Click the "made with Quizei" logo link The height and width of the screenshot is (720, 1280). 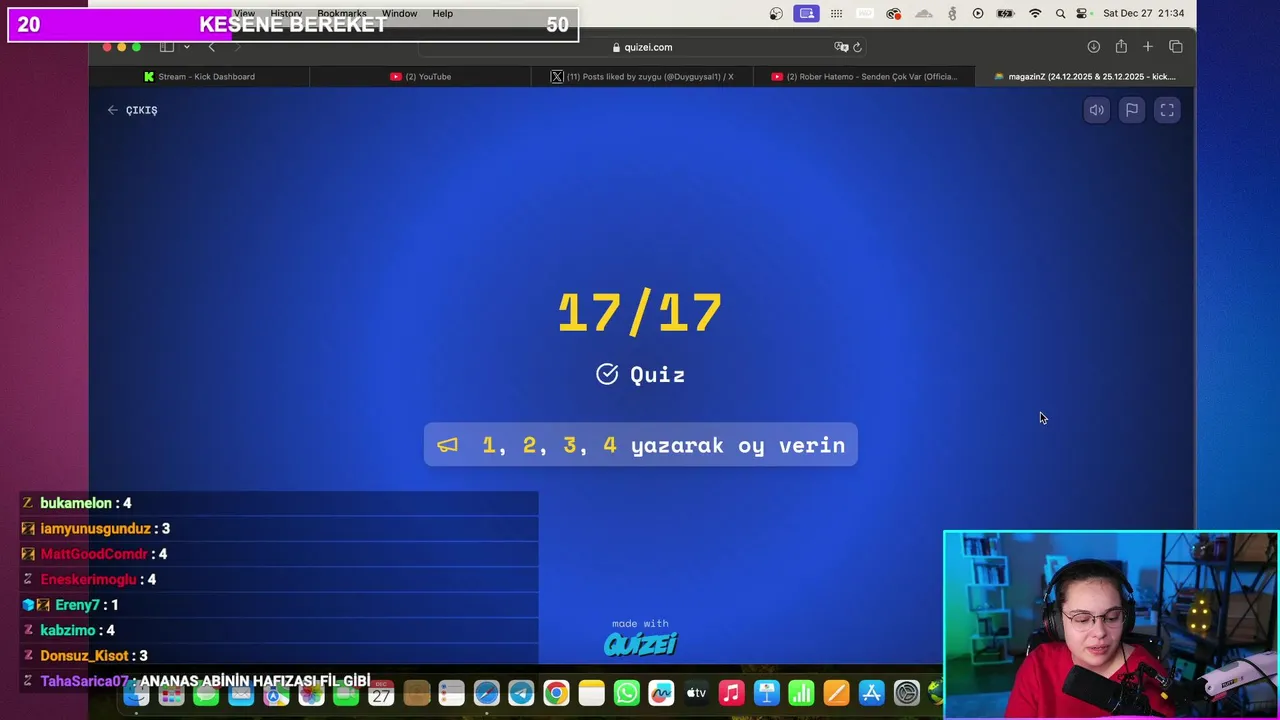[x=640, y=638]
